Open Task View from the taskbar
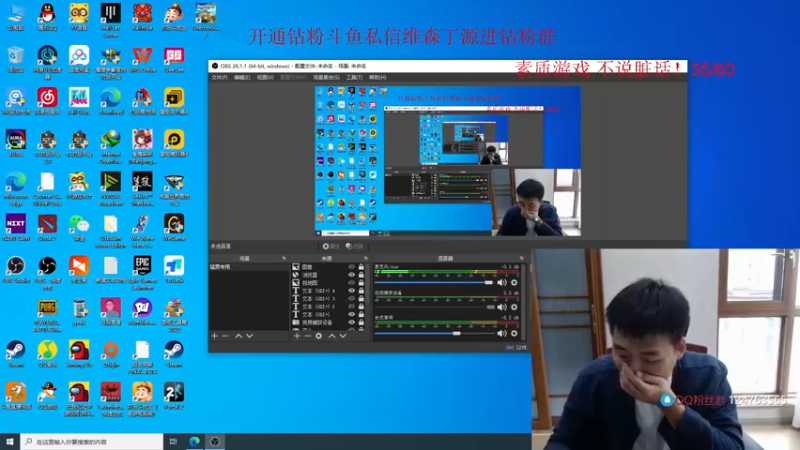The width and height of the screenshot is (800, 450). [x=173, y=442]
